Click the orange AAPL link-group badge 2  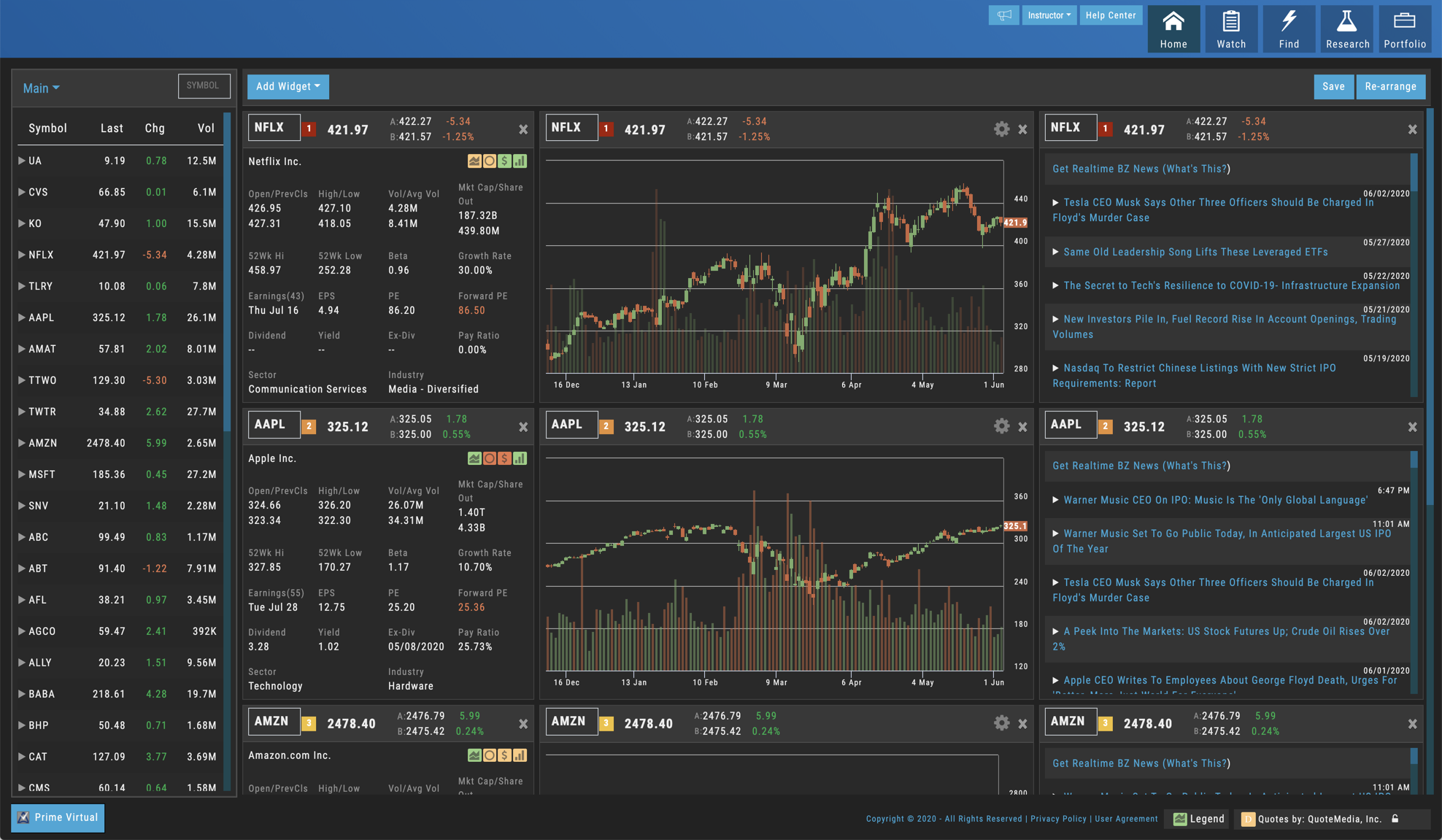(x=309, y=427)
